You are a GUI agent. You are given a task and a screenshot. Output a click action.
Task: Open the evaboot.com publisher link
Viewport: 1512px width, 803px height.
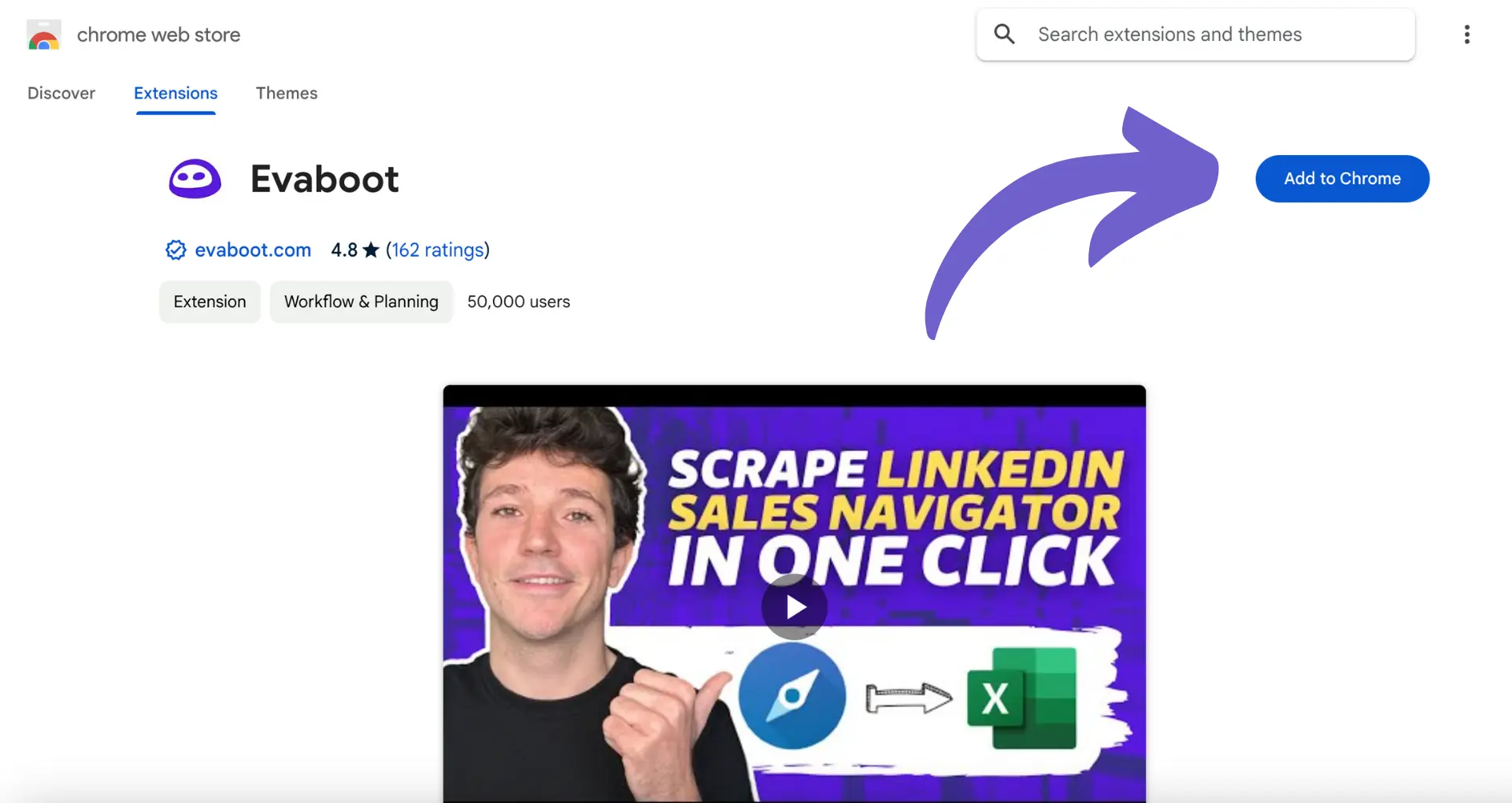(253, 250)
